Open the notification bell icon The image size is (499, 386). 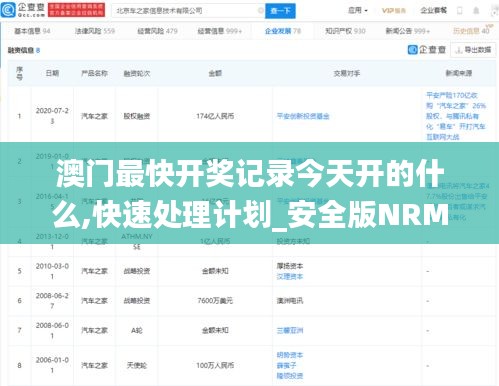pyautogui.click(x=476, y=11)
